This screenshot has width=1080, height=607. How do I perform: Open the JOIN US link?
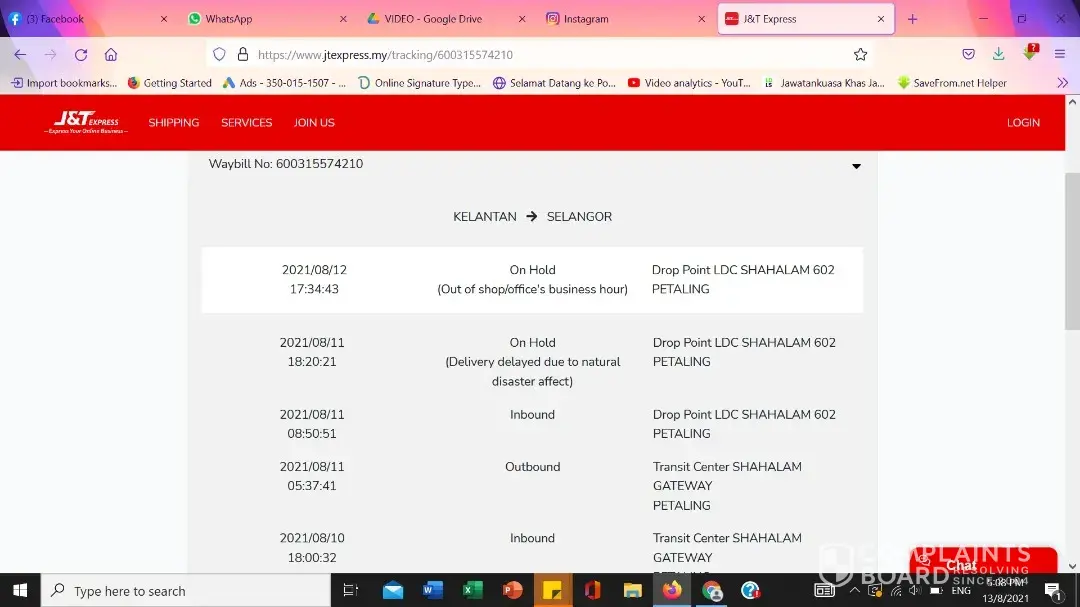pyautogui.click(x=314, y=123)
